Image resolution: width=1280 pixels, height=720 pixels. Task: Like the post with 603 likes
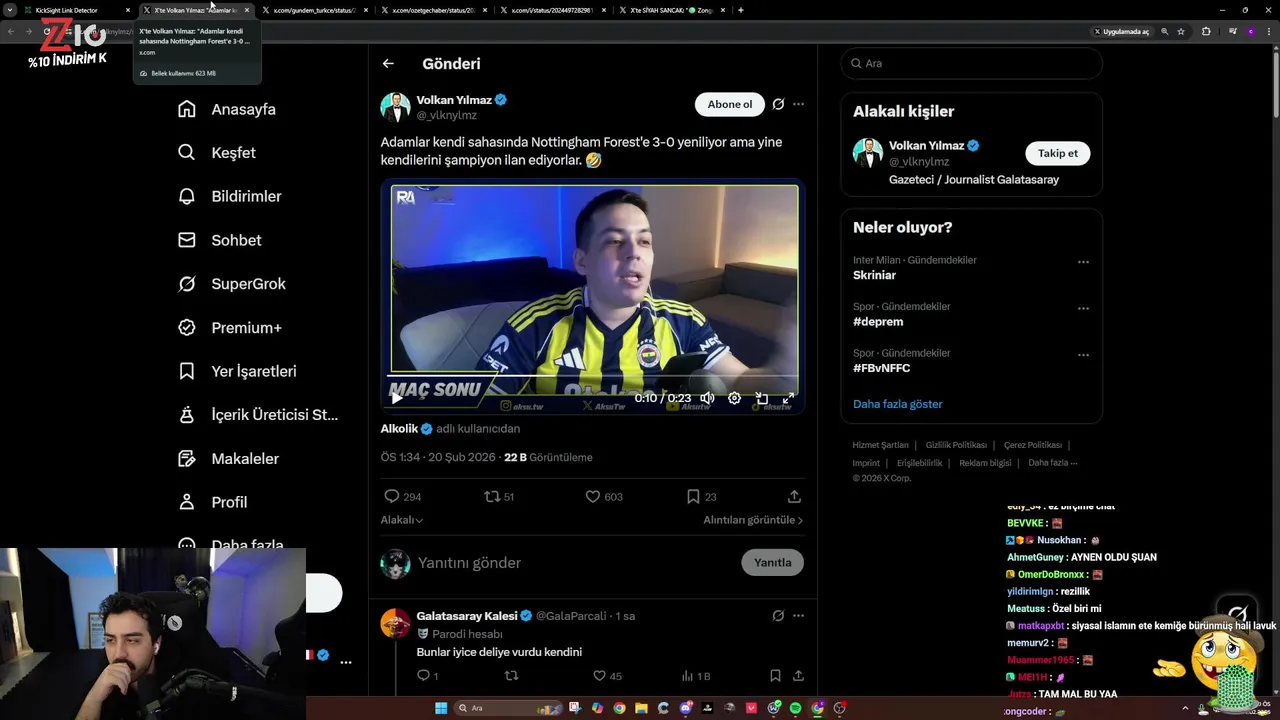603,496
